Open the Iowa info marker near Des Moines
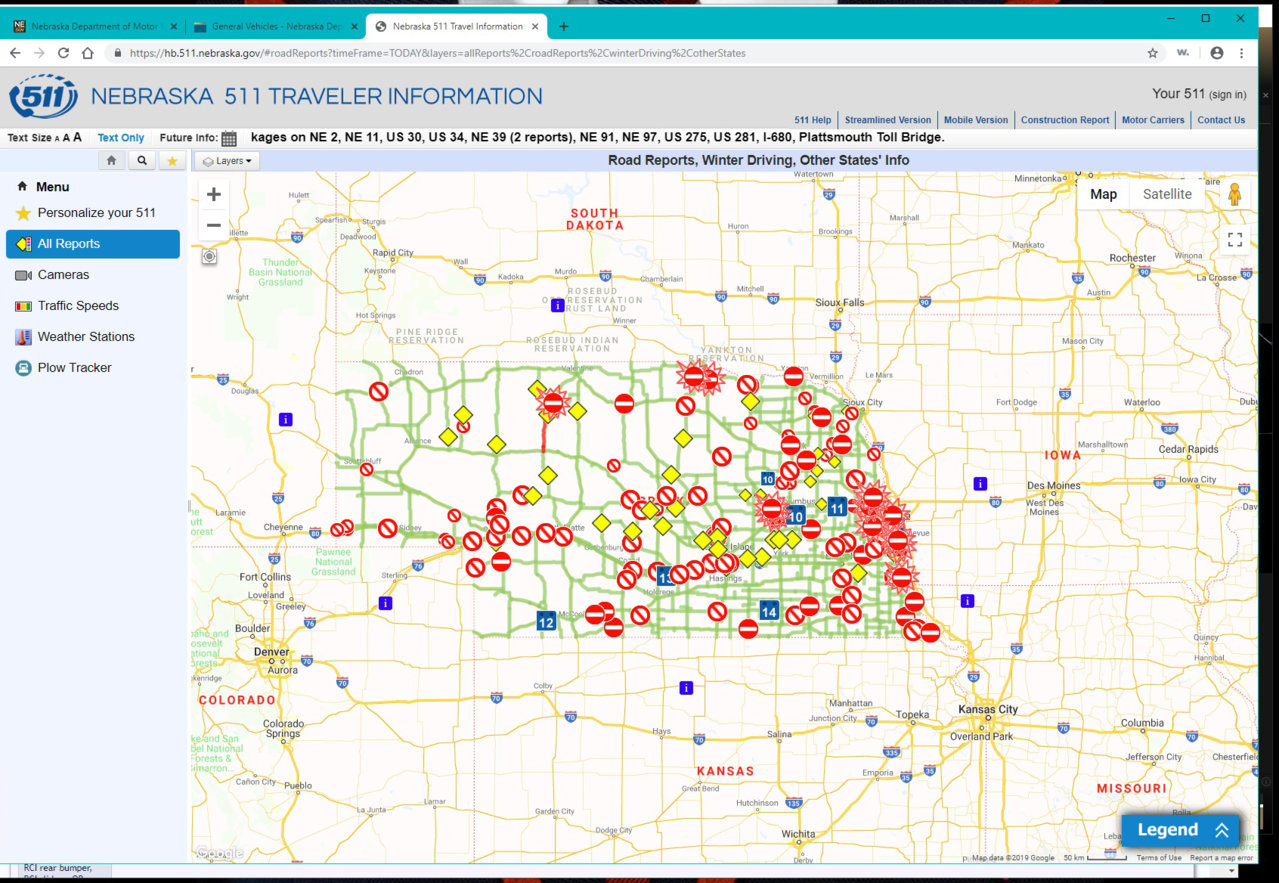This screenshot has height=883, width=1279. point(980,484)
